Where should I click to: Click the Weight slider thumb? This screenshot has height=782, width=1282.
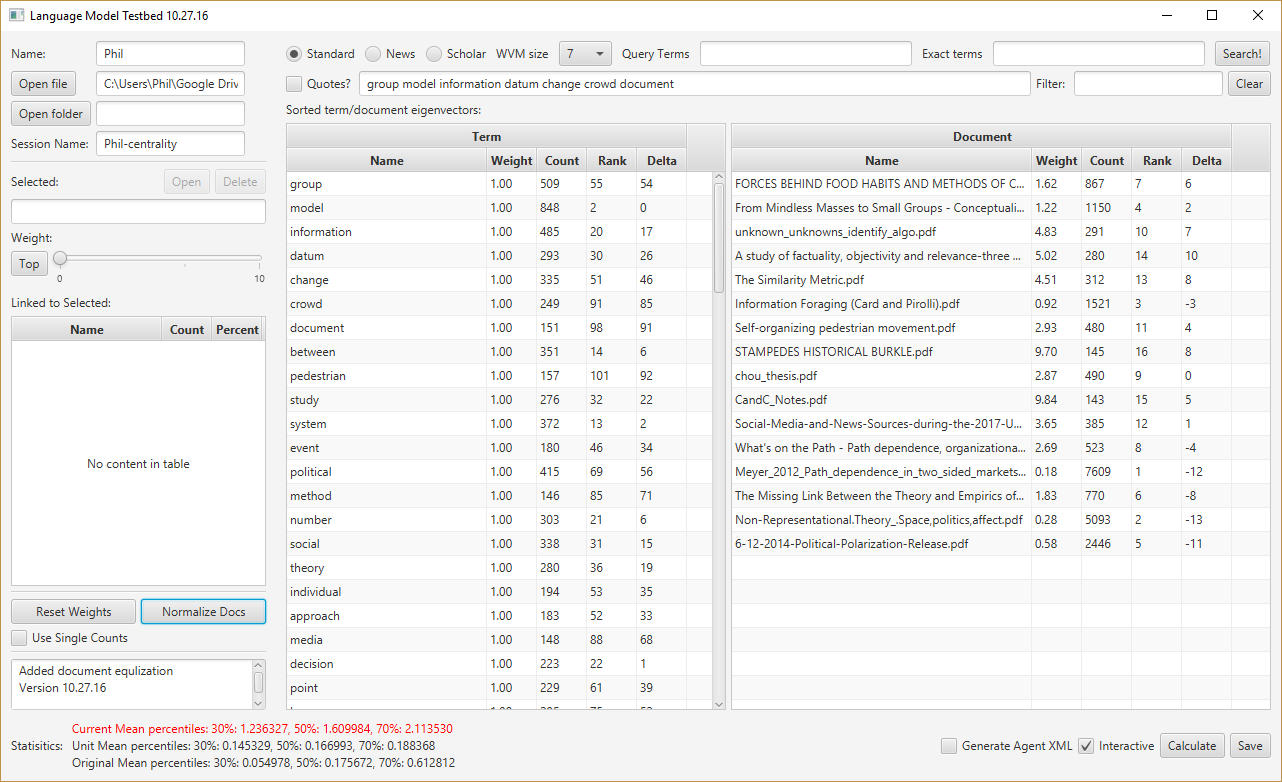pyautogui.click(x=60, y=259)
